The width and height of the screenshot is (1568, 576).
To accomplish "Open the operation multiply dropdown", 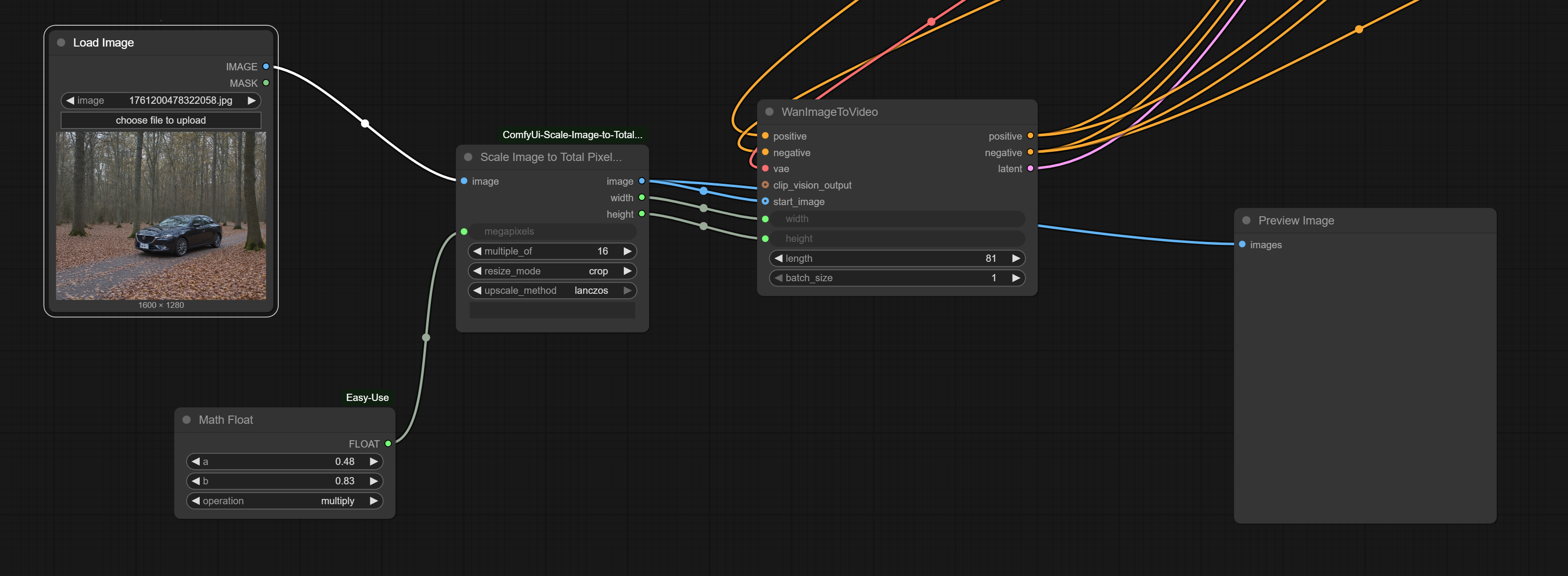I will (284, 500).
